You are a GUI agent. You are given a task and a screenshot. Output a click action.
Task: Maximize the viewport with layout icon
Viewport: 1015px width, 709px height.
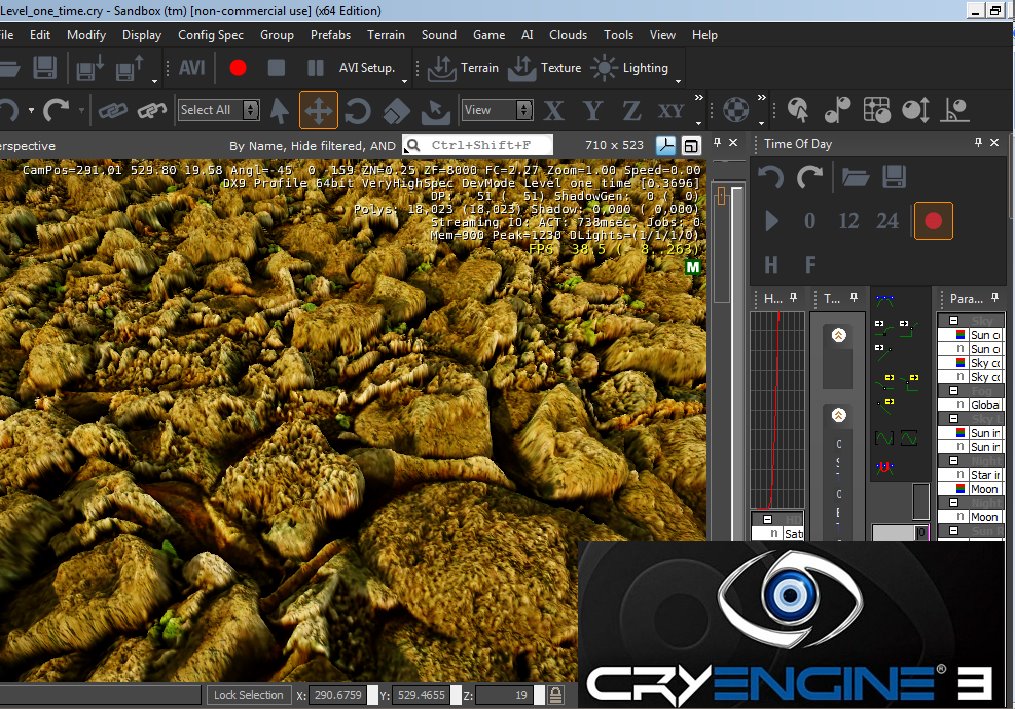tap(691, 146)
